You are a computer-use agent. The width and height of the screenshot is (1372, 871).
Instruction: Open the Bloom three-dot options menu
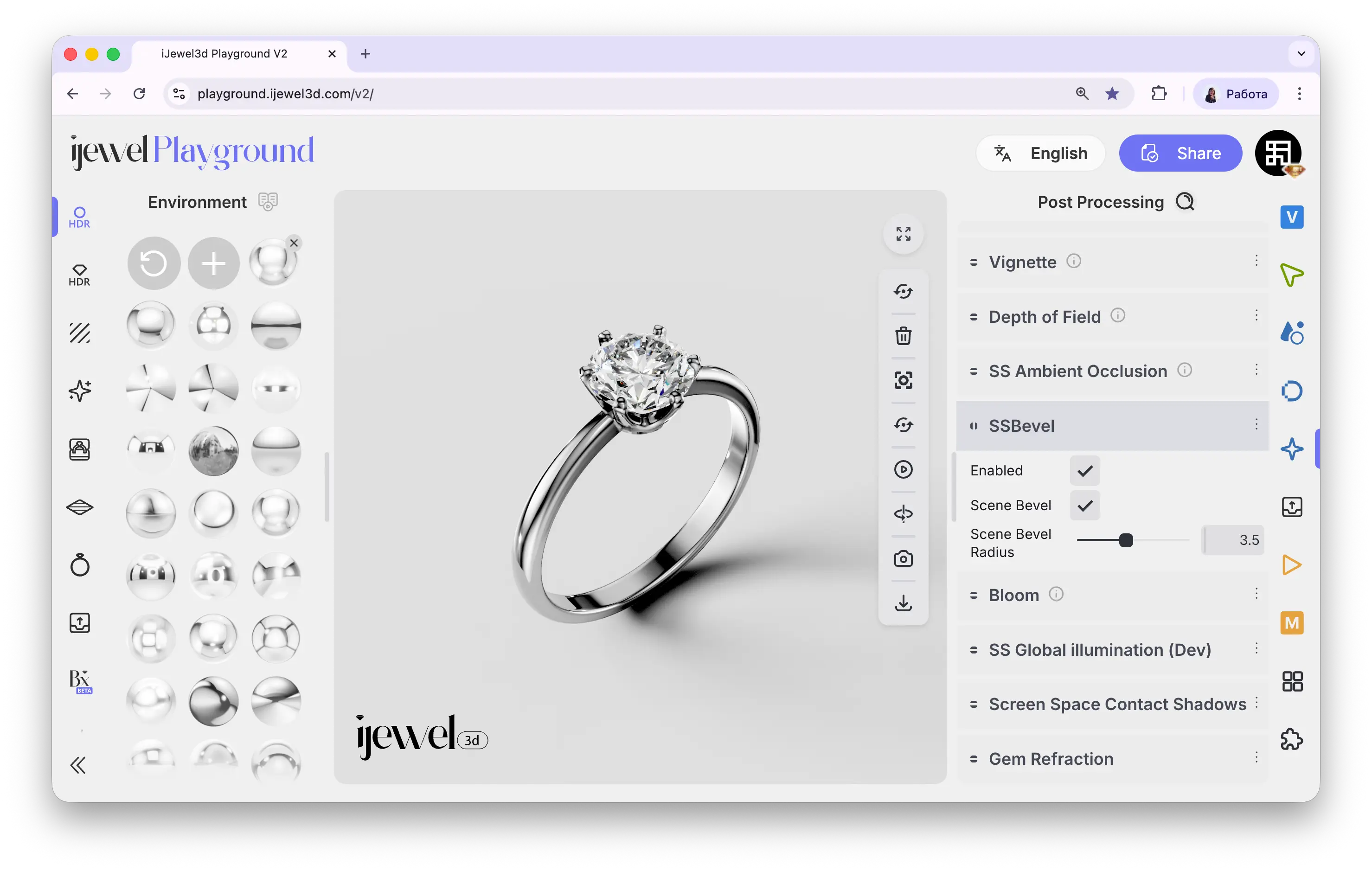click(x=1256, y=594)
